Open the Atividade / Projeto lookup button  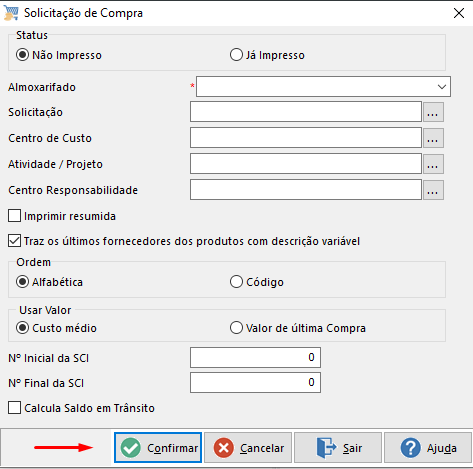[x=433, y=164]
